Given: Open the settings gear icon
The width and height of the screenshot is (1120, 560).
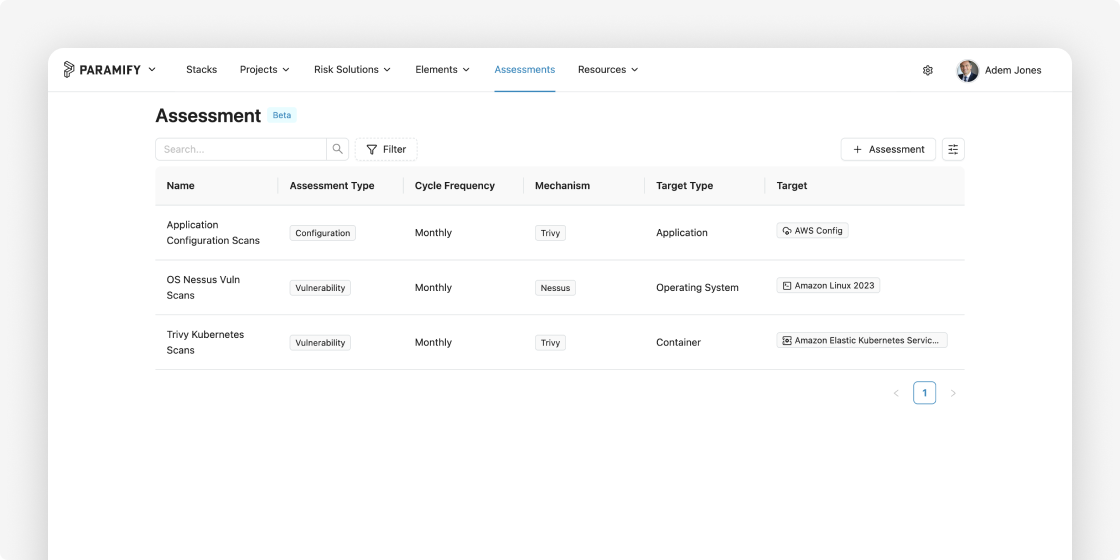Looking at the screenshot, I should 928,70.
